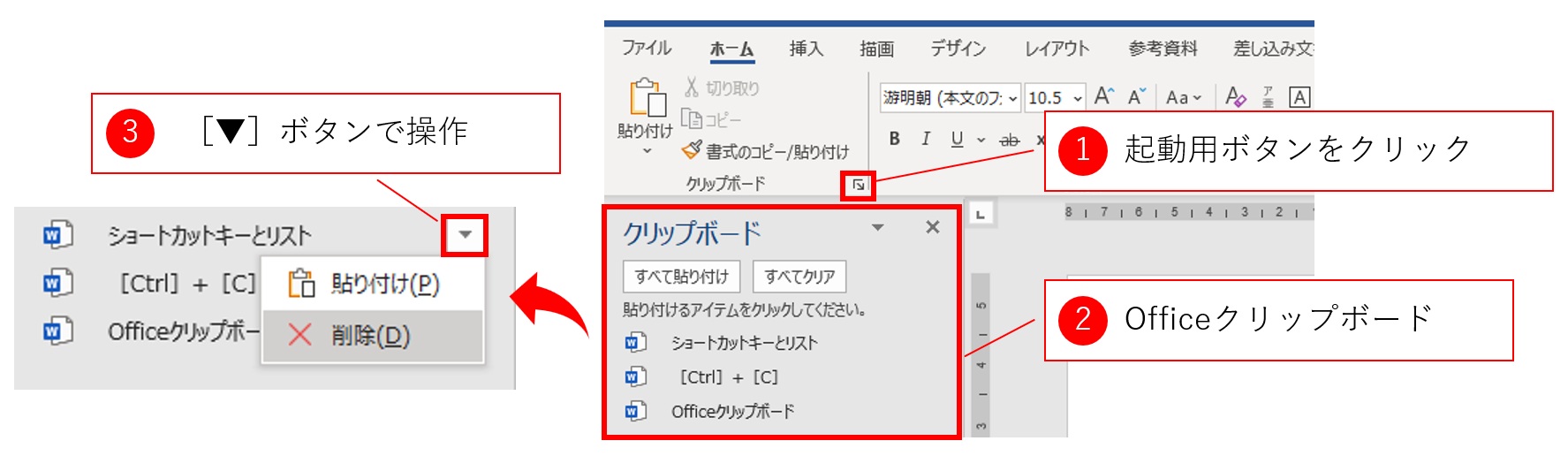Click the Increase Font Size icon

(1104, 96)
